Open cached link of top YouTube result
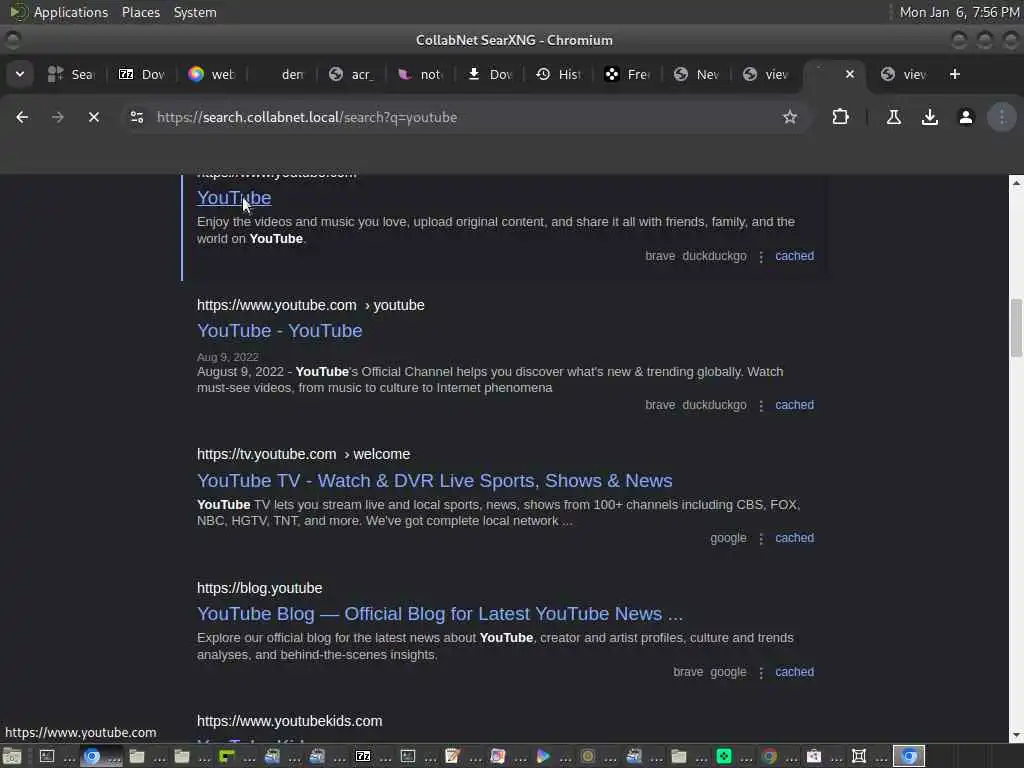This screenshot has height=768, width=1024. pyautogui.click(x=794, y=256)
